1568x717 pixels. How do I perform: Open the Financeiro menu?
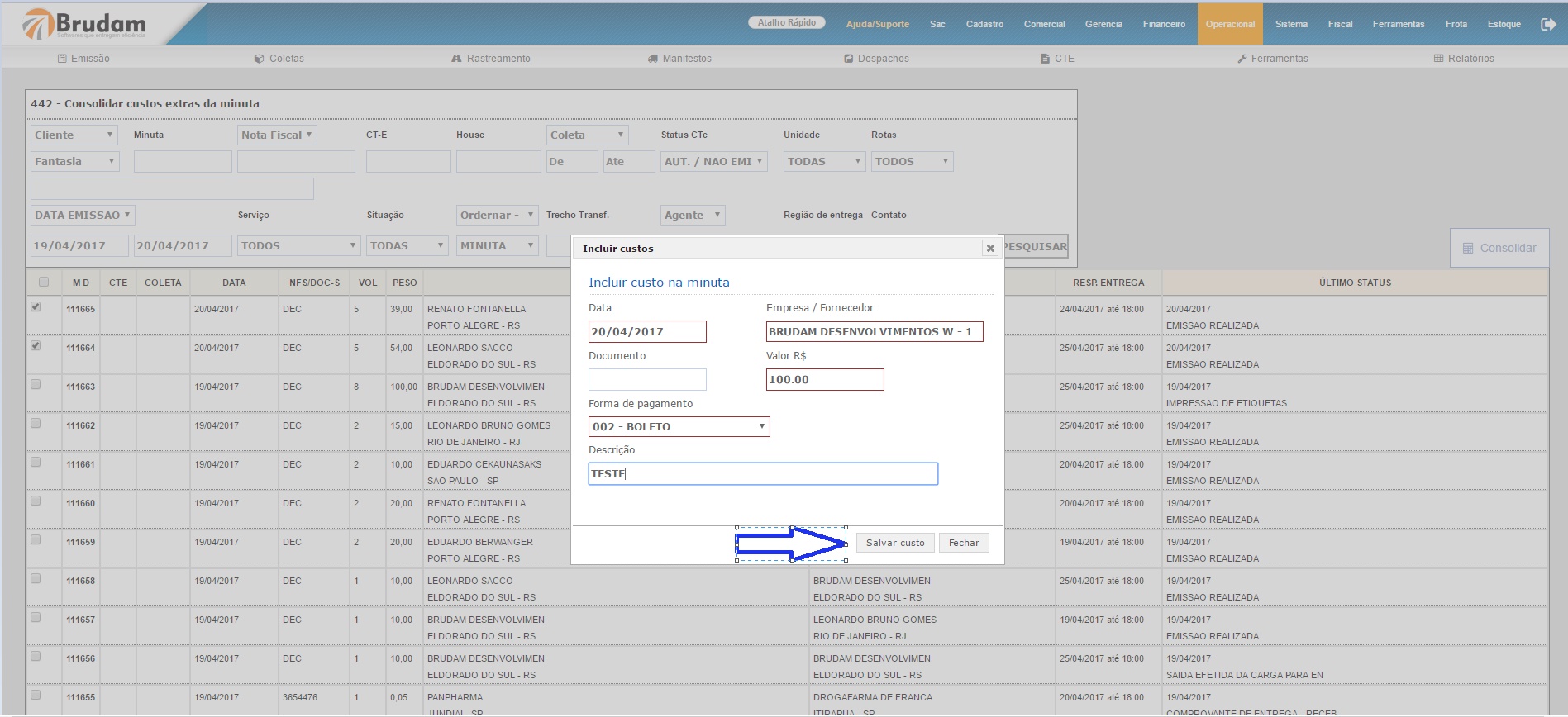point(1164,24)
